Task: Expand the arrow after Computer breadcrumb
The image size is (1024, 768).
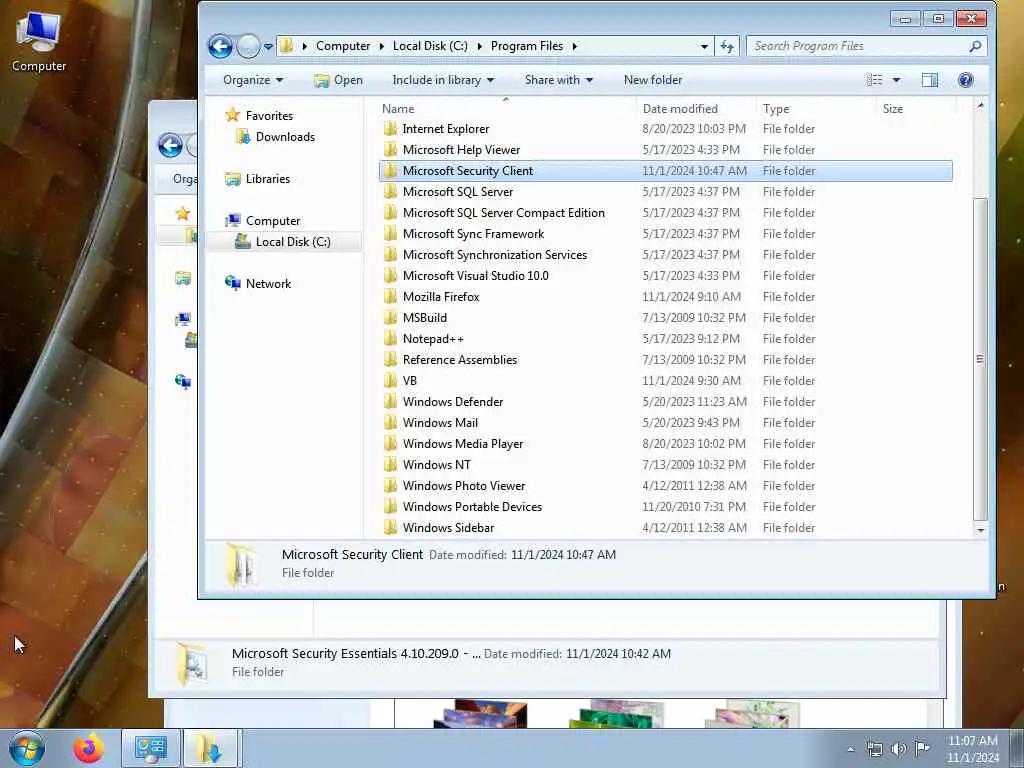Action: (x=382, y=46)
